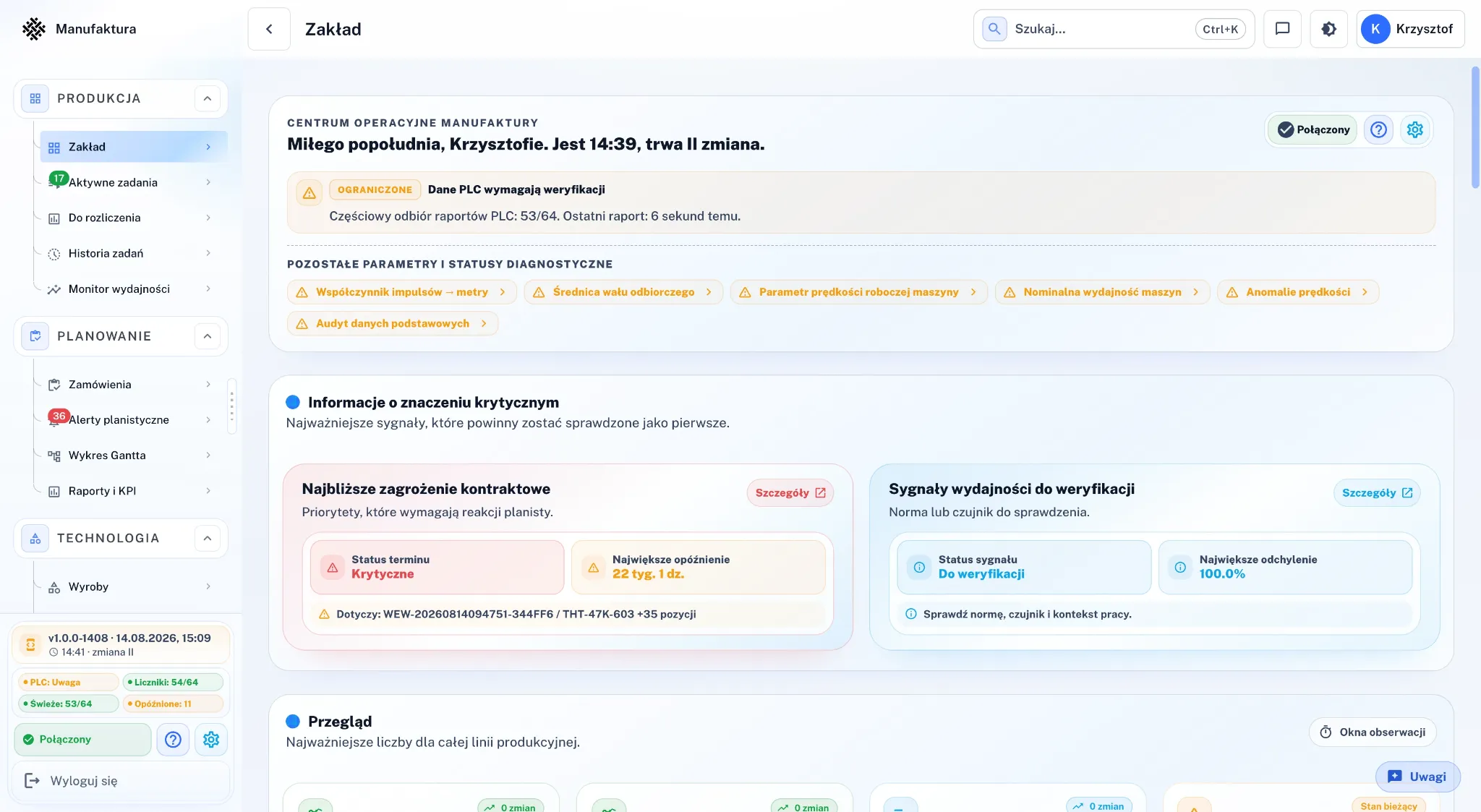Screen dimensions: 1481x812
Task: Click info icon beside Sprawdź normę text
Action: [911, 614]
